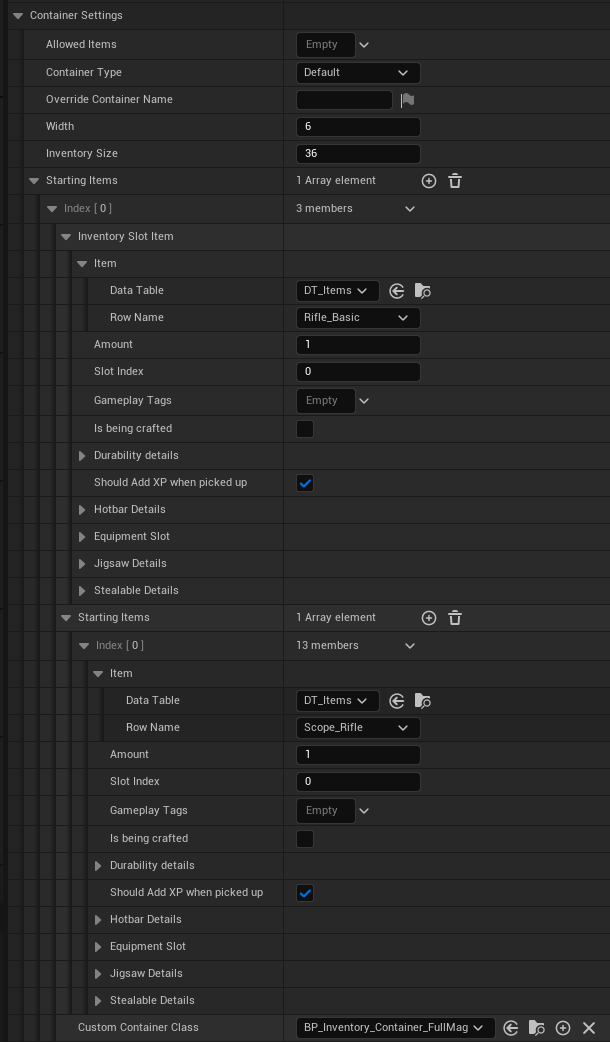Collapse the outer Starting Items array

click(x=34, y=181)
